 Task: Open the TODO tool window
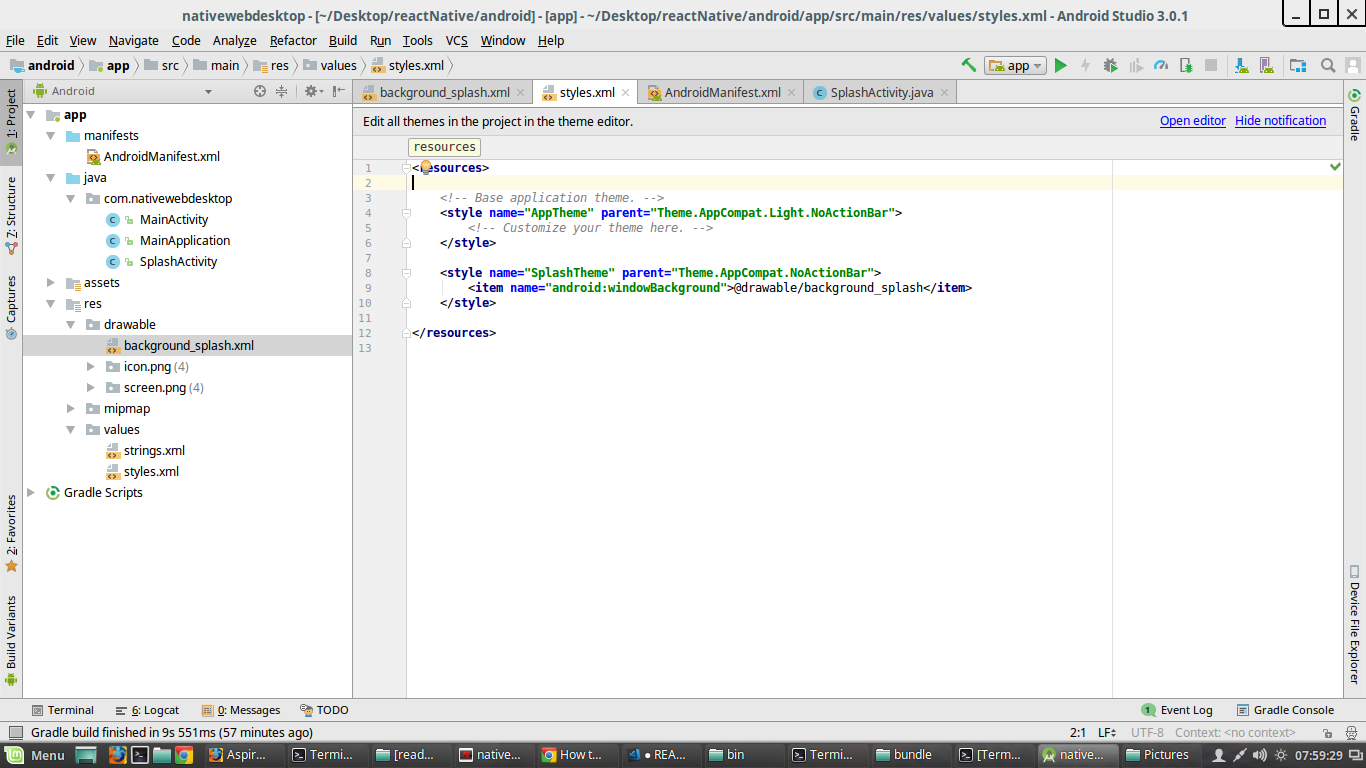(324, 710)
